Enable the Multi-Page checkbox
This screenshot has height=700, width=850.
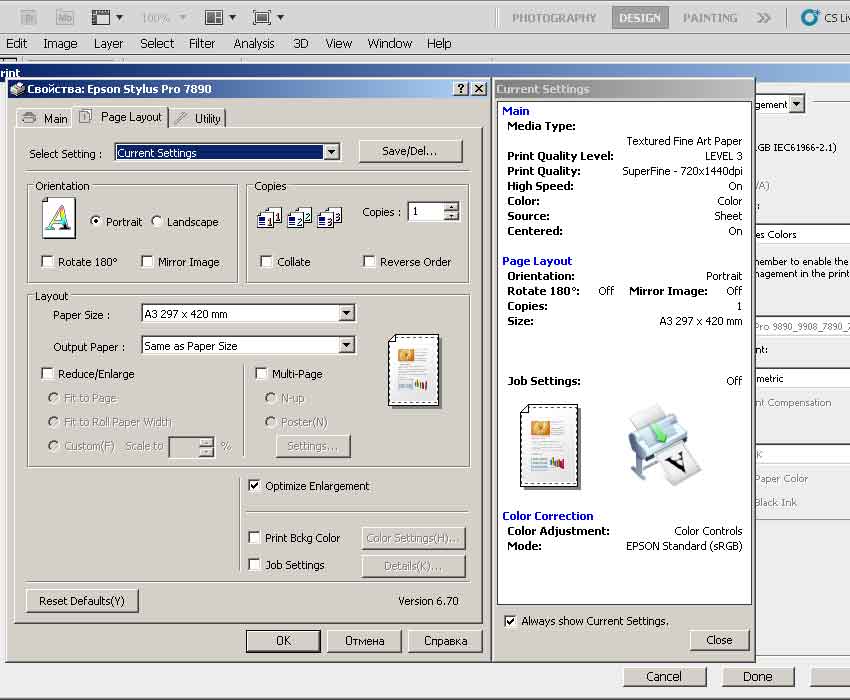[x=261, y=374]
